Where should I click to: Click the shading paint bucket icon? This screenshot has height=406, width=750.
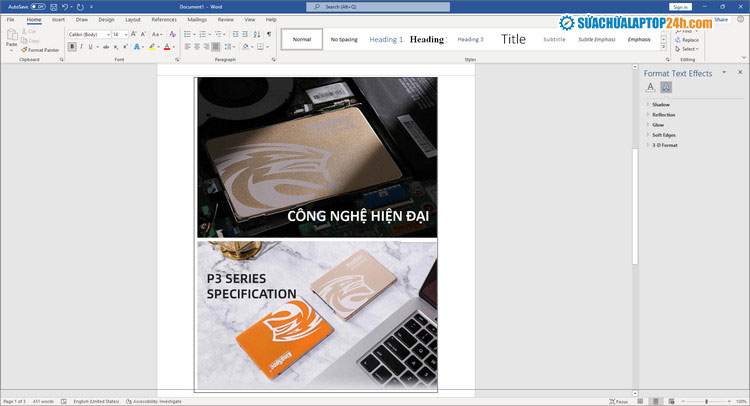[x=245, y=47]
